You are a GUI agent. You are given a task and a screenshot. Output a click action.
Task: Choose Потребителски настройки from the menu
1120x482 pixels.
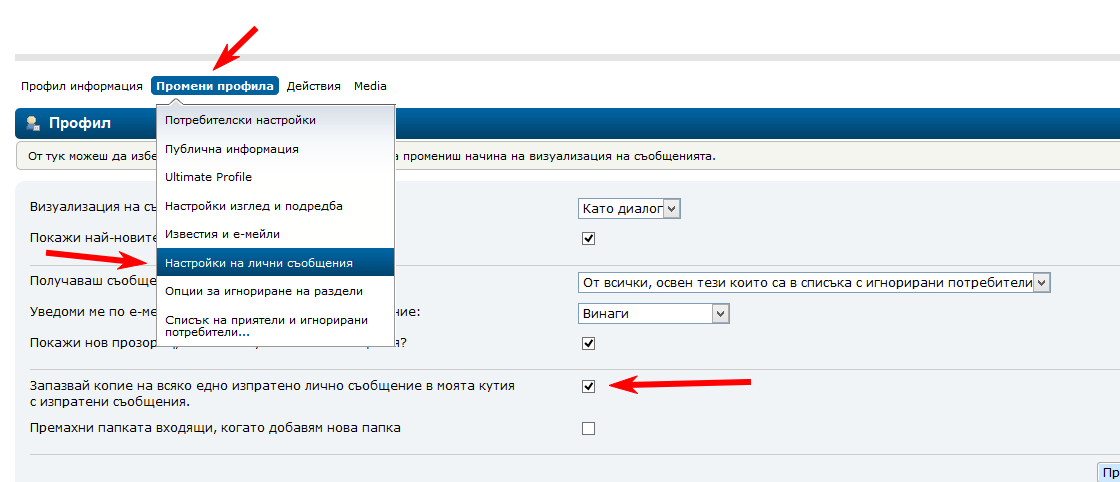240,120
